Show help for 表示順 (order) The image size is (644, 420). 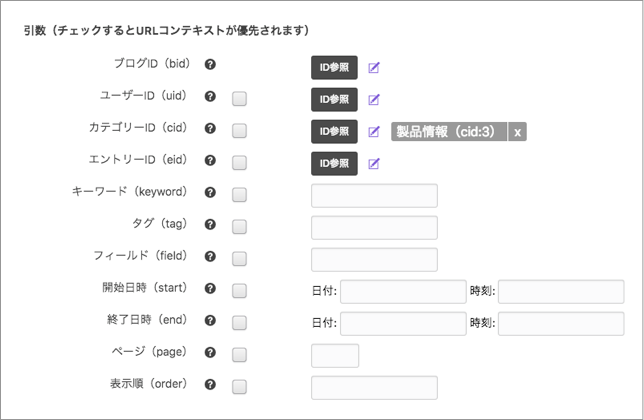[x=211, y=384]
